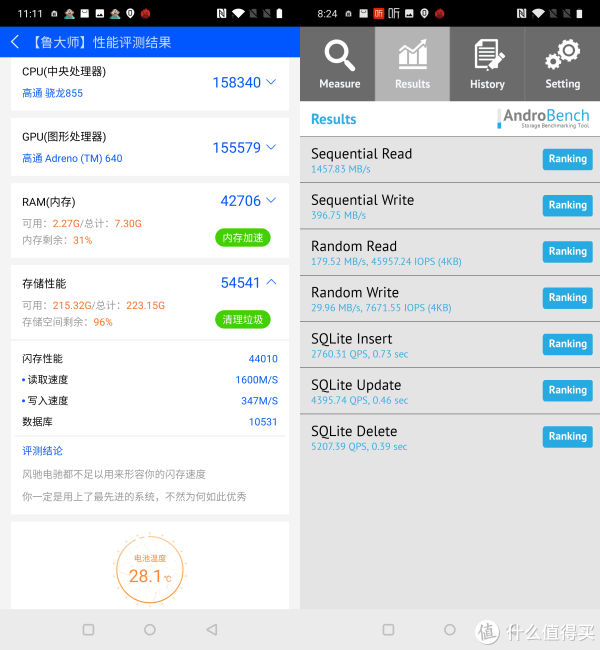Tap Sequential Write value 396.75 MB/s
Viewport: 600px width, 650px height.
[x=338, y=215]
